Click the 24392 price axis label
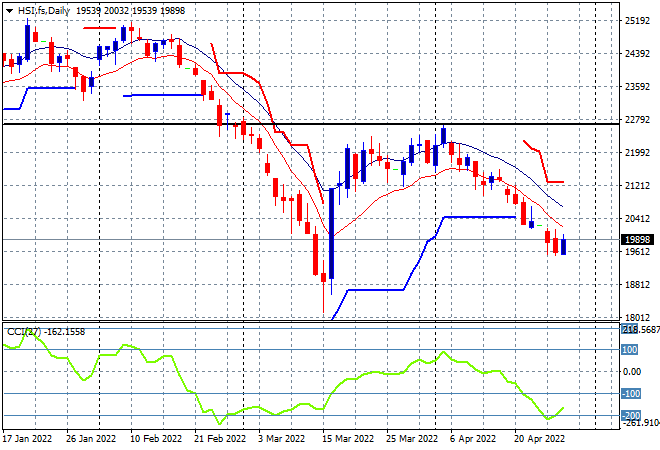Image resolution: width=660 pixels, height=450 pixels. pos(637,53)
